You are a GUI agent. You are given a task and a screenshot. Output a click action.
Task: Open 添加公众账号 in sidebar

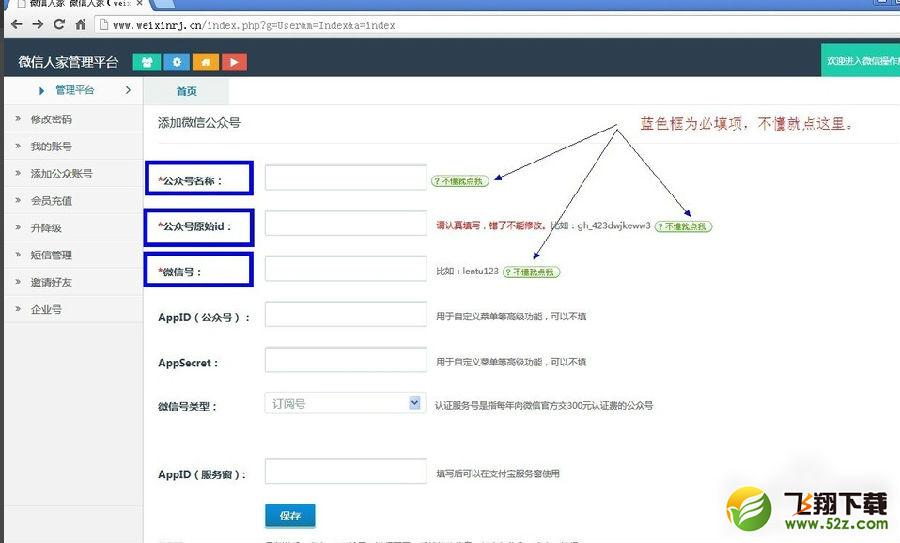tap(61, 173)
